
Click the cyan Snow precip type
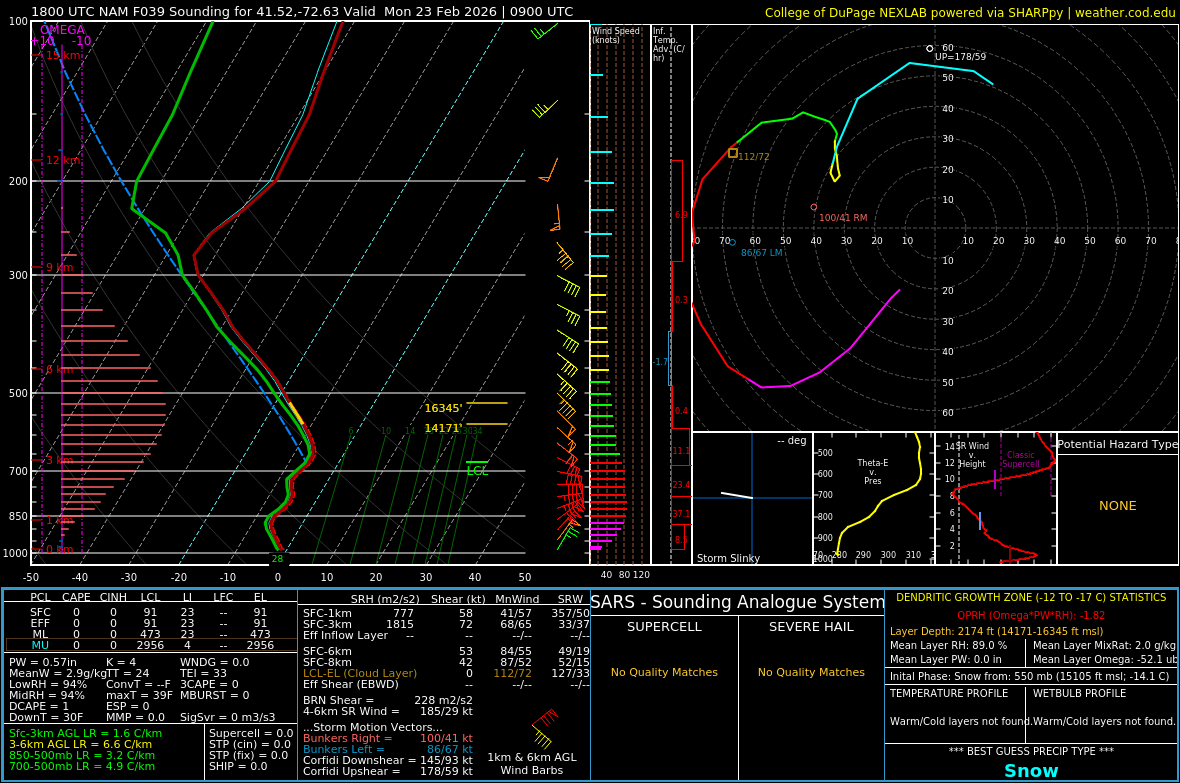1031,771
